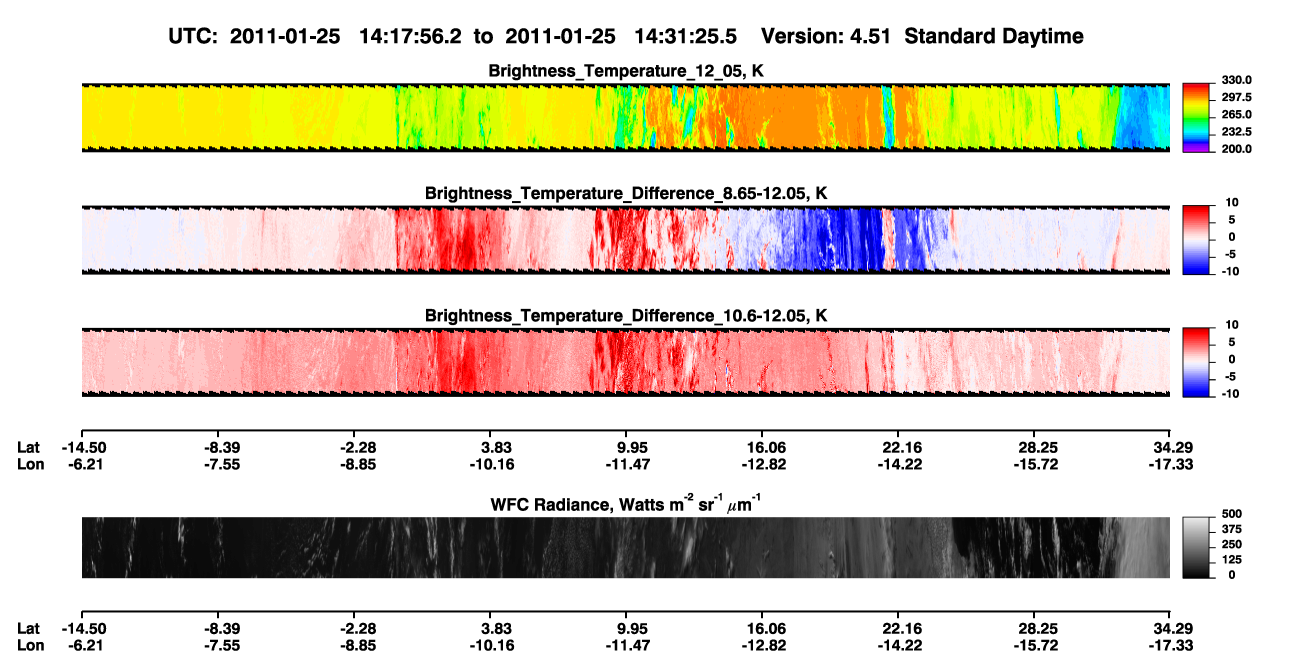Select the WFC Radiance grayscale image strip
This screenshot has width=1300, height=667.
[x=625, y=547]
